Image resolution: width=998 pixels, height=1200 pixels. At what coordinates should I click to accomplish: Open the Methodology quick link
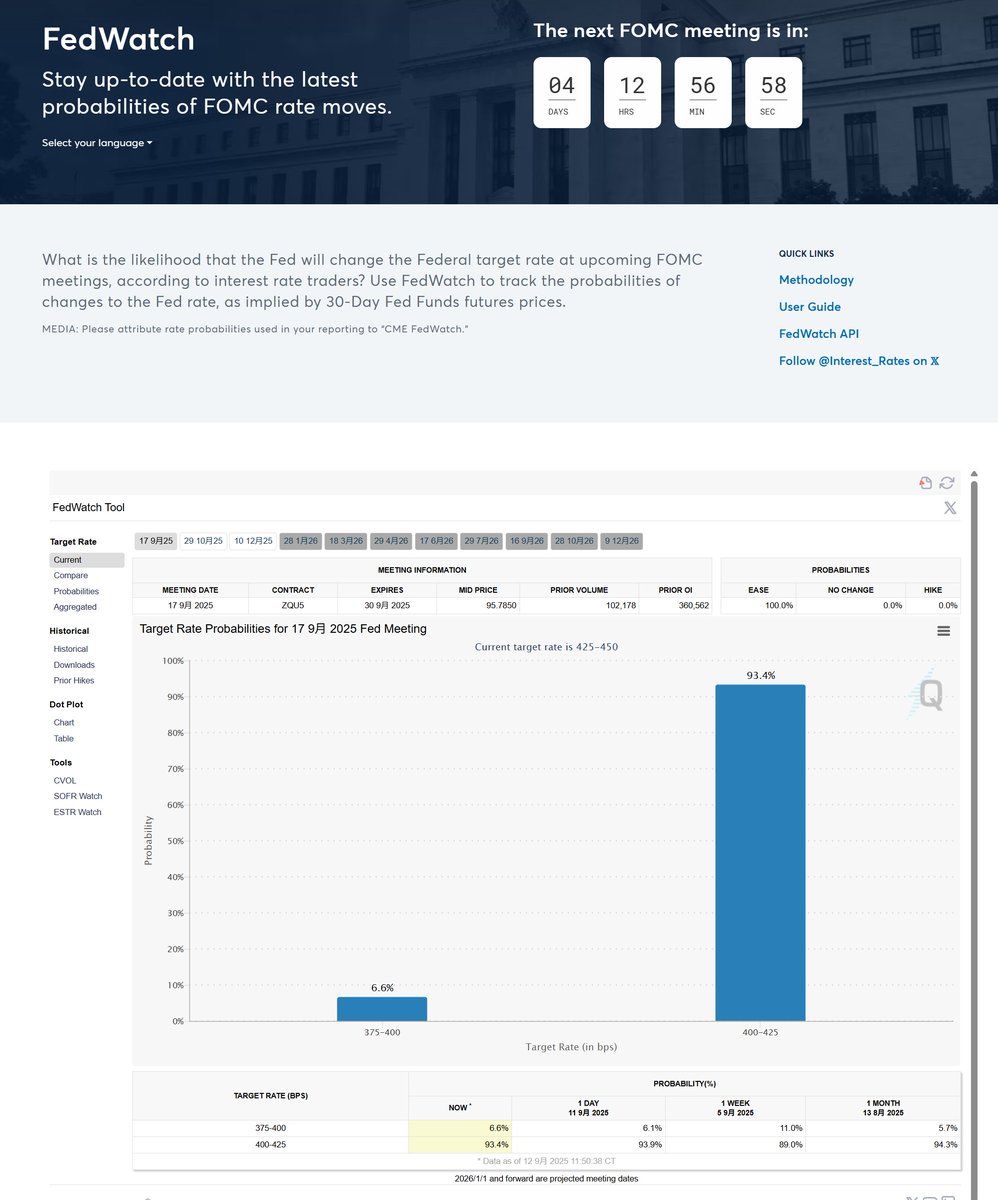coord(816,280)
